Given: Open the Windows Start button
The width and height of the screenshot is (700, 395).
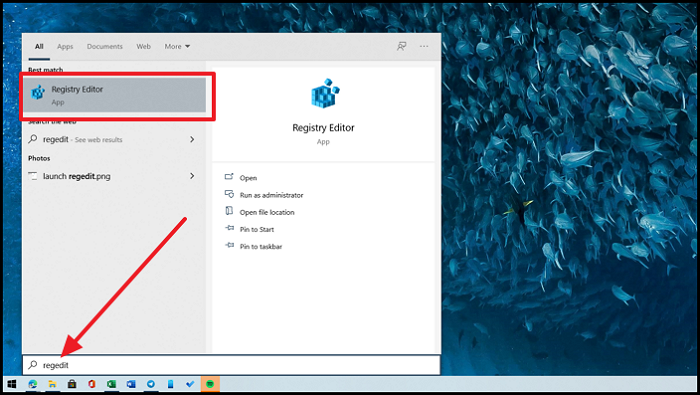Looking at the screenshot, I should coord(12,384).
